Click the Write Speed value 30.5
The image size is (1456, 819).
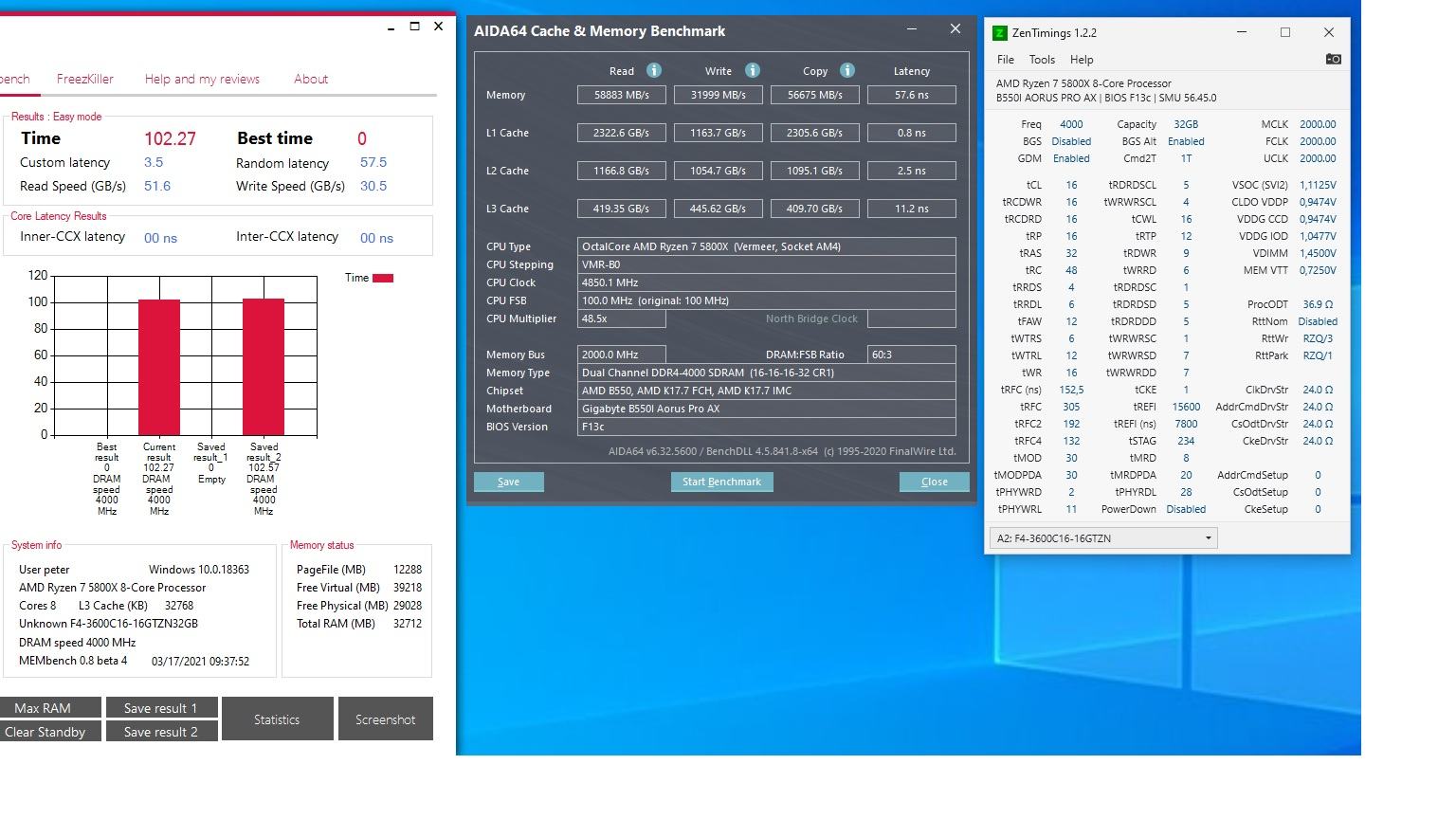point(373,186)
